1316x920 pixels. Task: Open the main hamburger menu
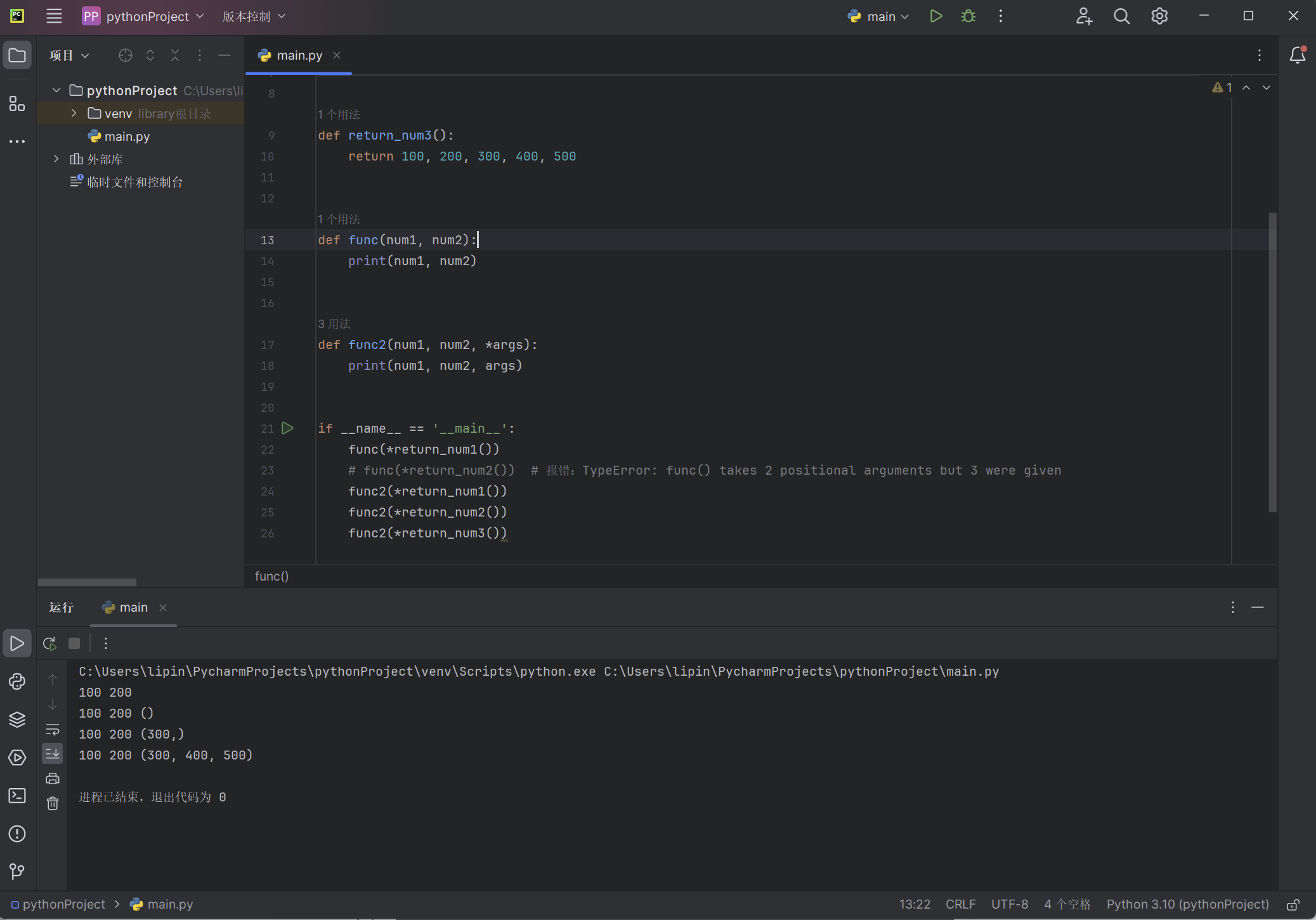(x=54, y=16)
